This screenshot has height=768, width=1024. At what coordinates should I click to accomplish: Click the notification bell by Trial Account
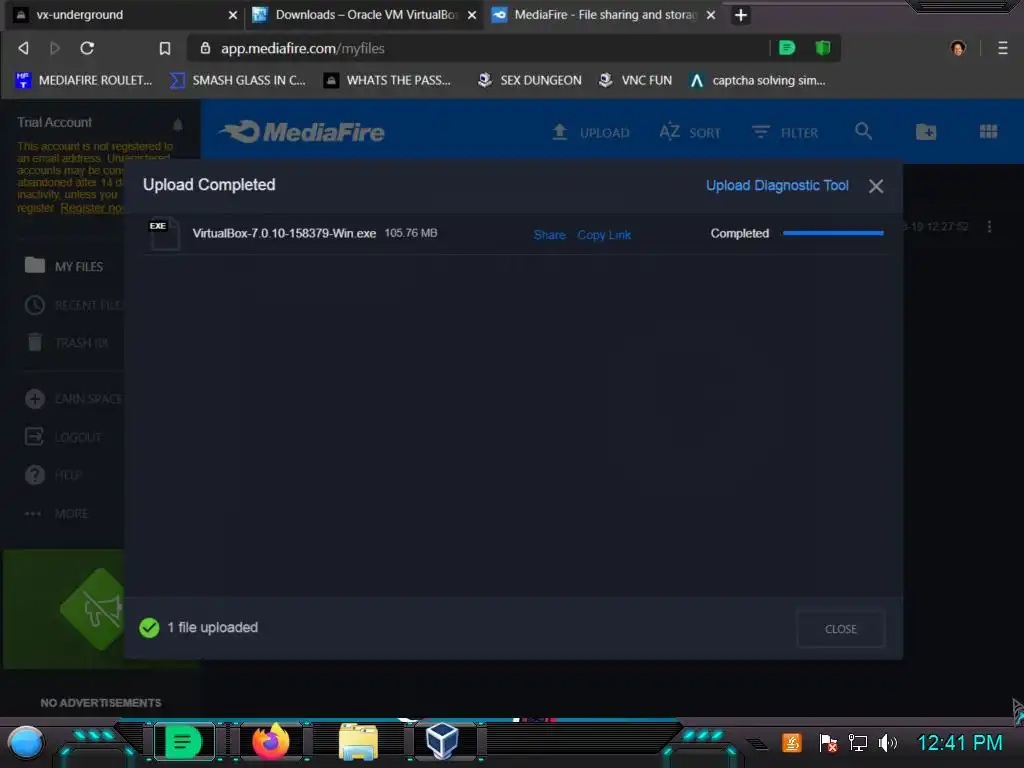pos(178,124)
